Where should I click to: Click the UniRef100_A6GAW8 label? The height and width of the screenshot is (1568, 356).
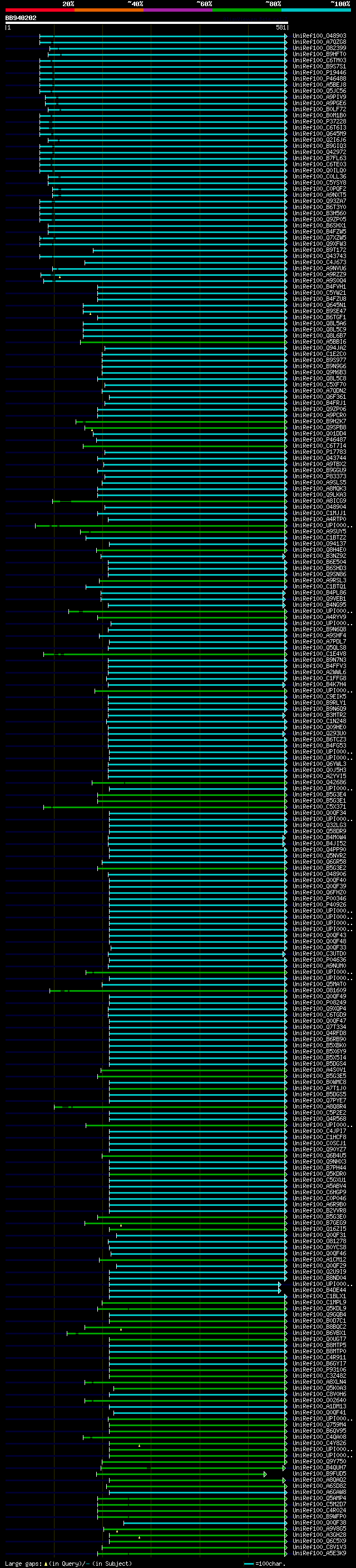click(x=319, y=1491)
